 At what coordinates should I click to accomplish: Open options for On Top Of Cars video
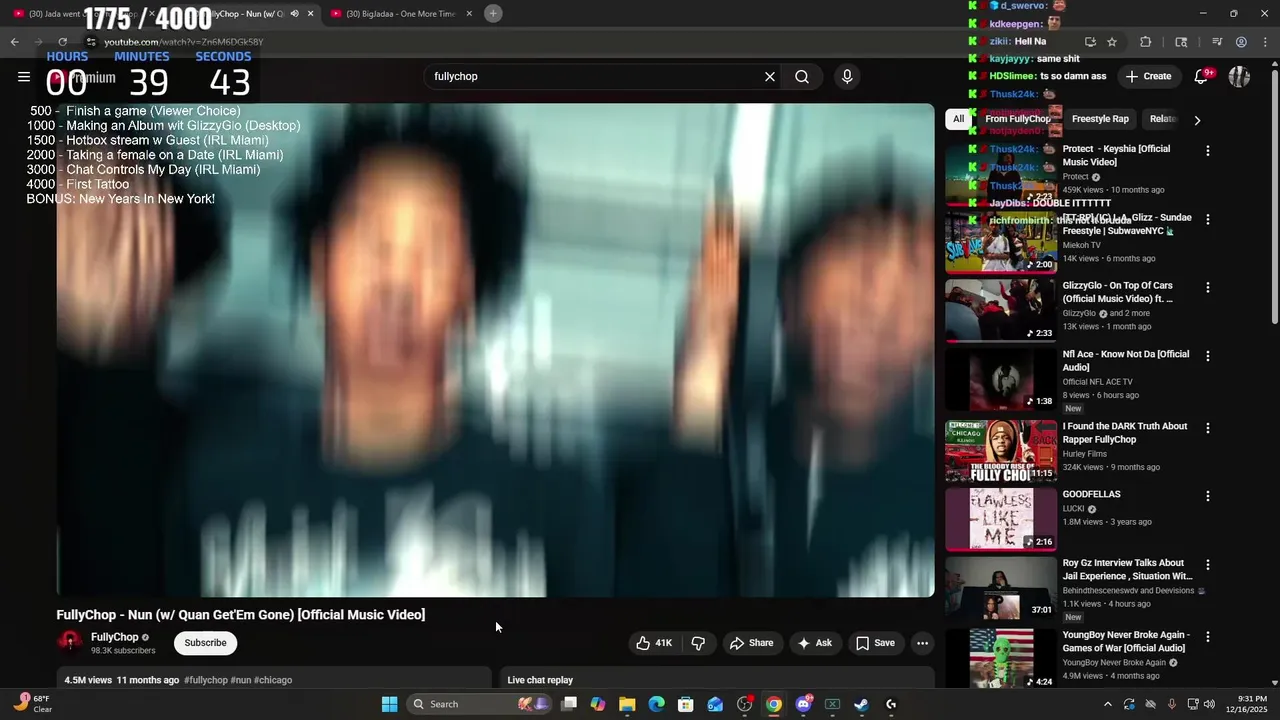tap(1208, 287)
